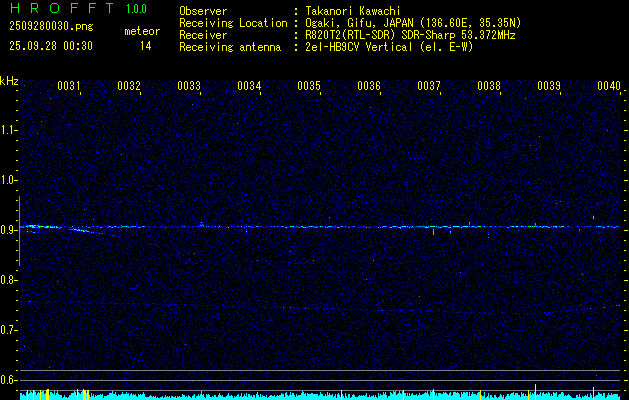629x400 pixels.
Task: Click the Receiving Location value Ogaki, Gifu
Action: coord(413,23)
